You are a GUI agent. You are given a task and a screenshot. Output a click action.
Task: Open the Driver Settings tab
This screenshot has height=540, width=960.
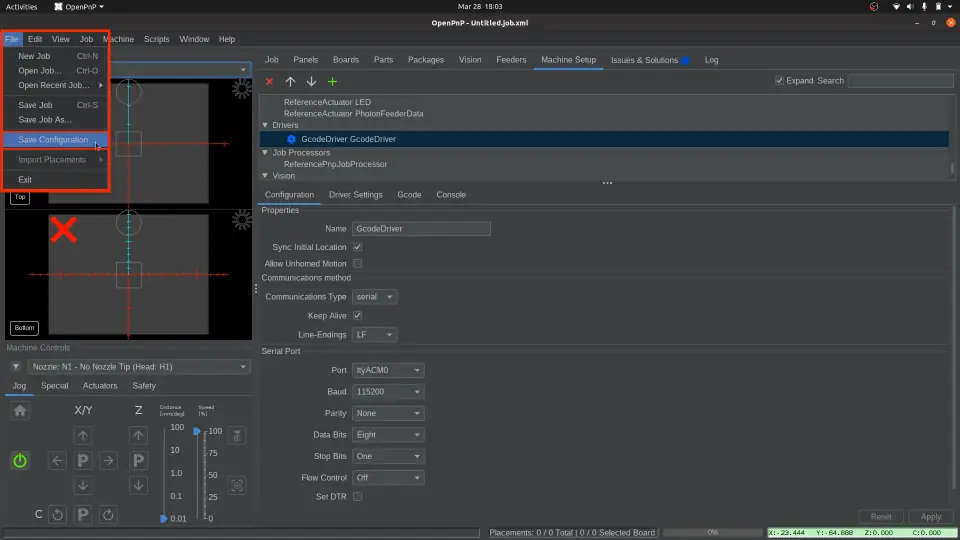(x=355, y=195)
